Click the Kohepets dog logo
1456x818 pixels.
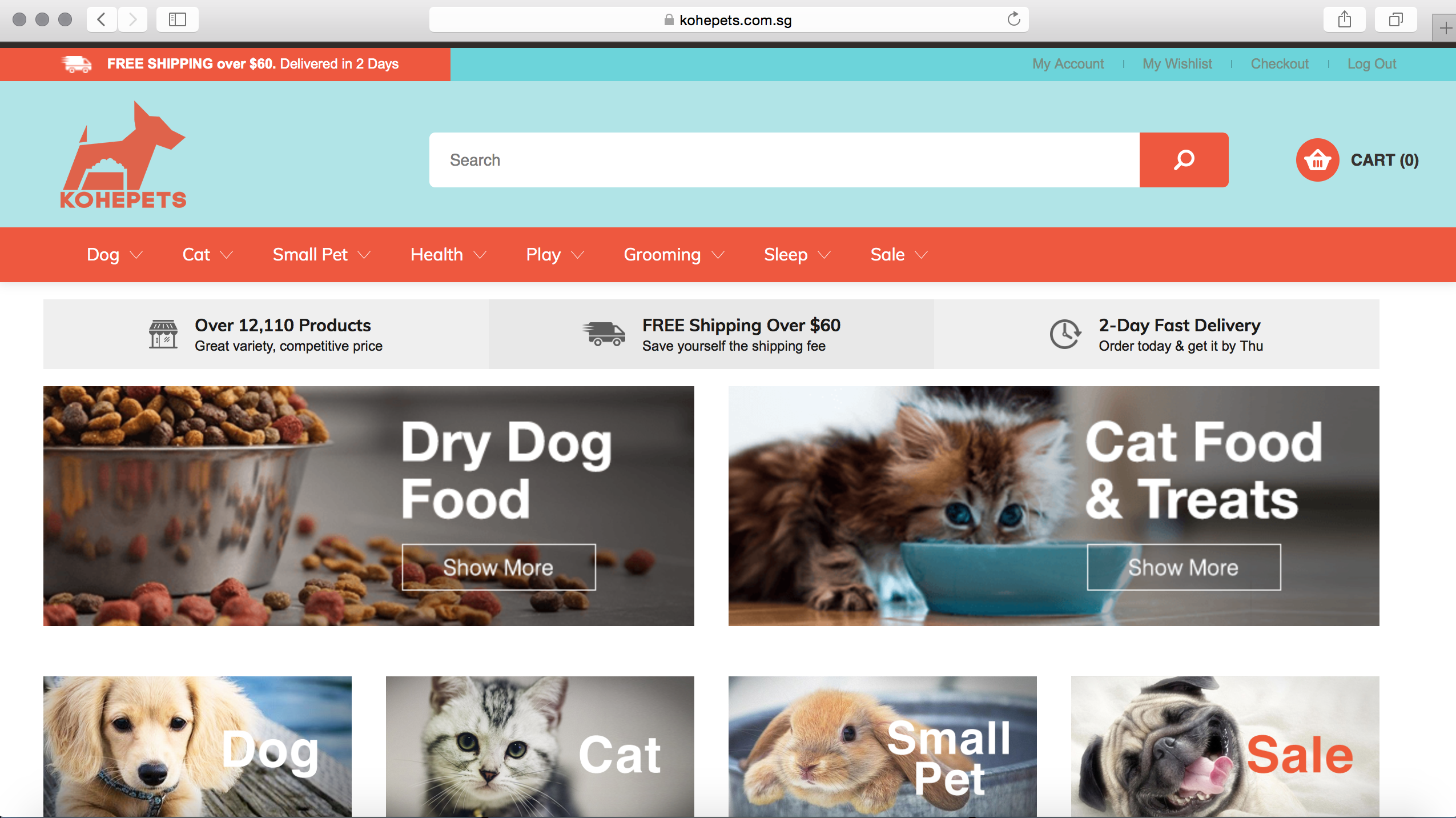[123, 155]
